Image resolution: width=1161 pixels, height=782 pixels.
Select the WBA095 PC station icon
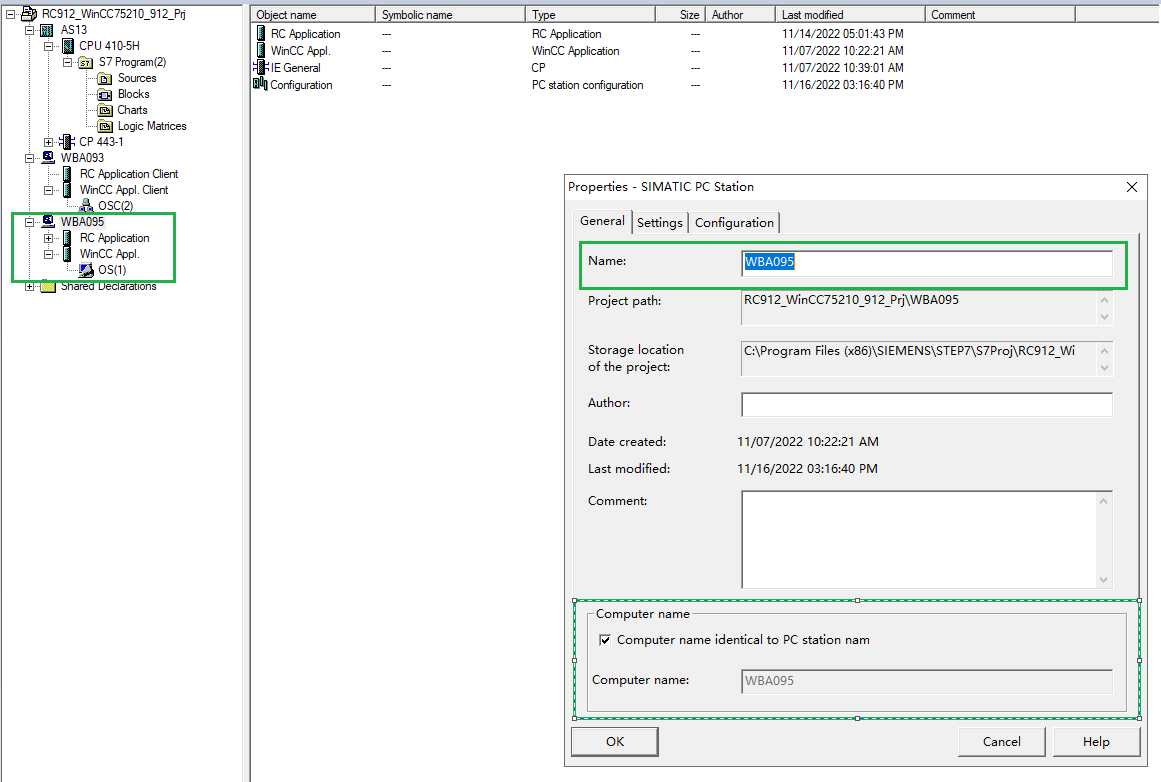coord(48,221)
